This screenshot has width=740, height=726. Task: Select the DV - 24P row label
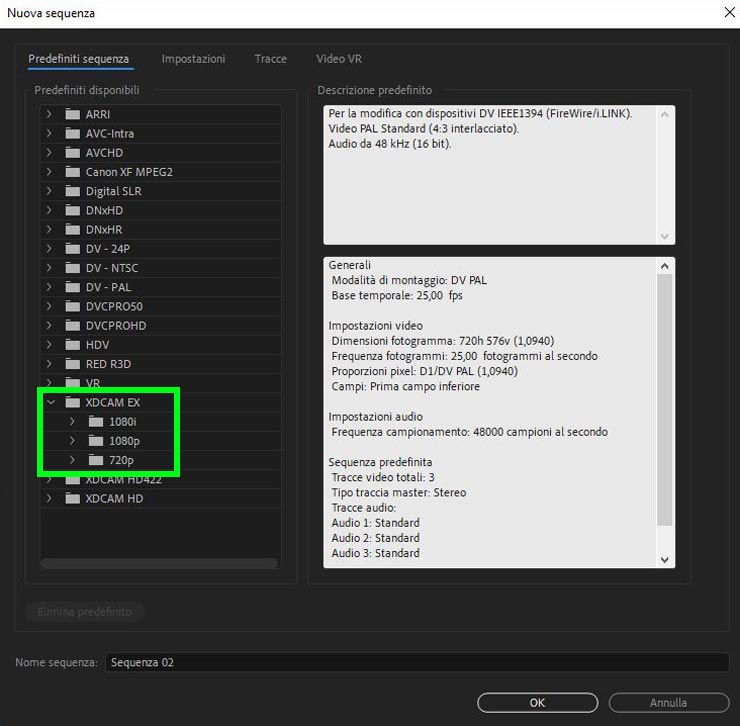[x=108, y=249]
